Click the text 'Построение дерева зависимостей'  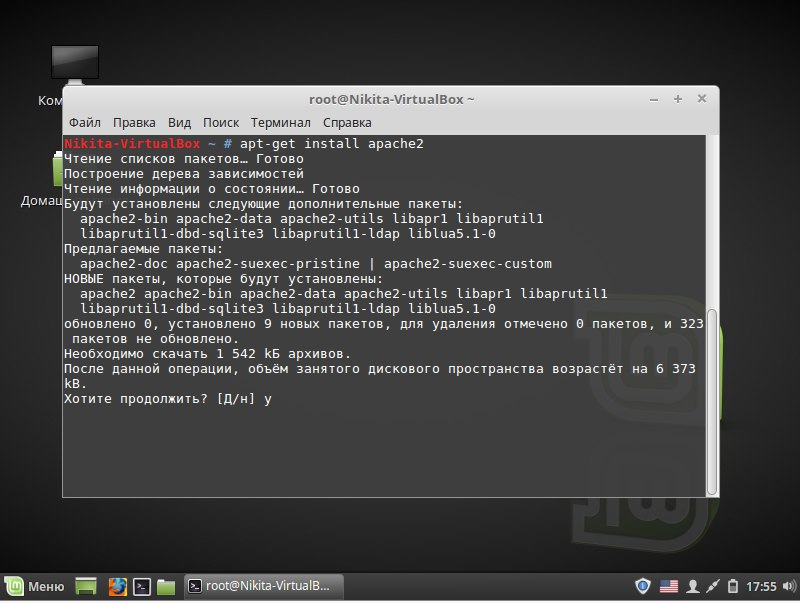pos(184,174)
